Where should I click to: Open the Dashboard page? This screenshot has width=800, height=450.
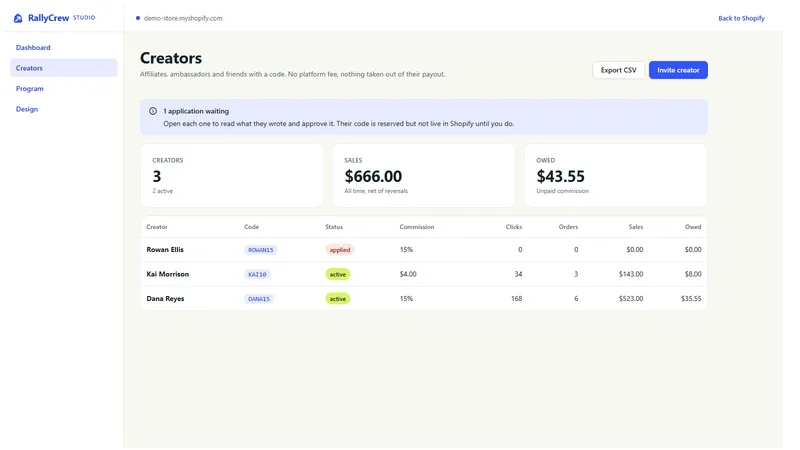coord(33,47)
